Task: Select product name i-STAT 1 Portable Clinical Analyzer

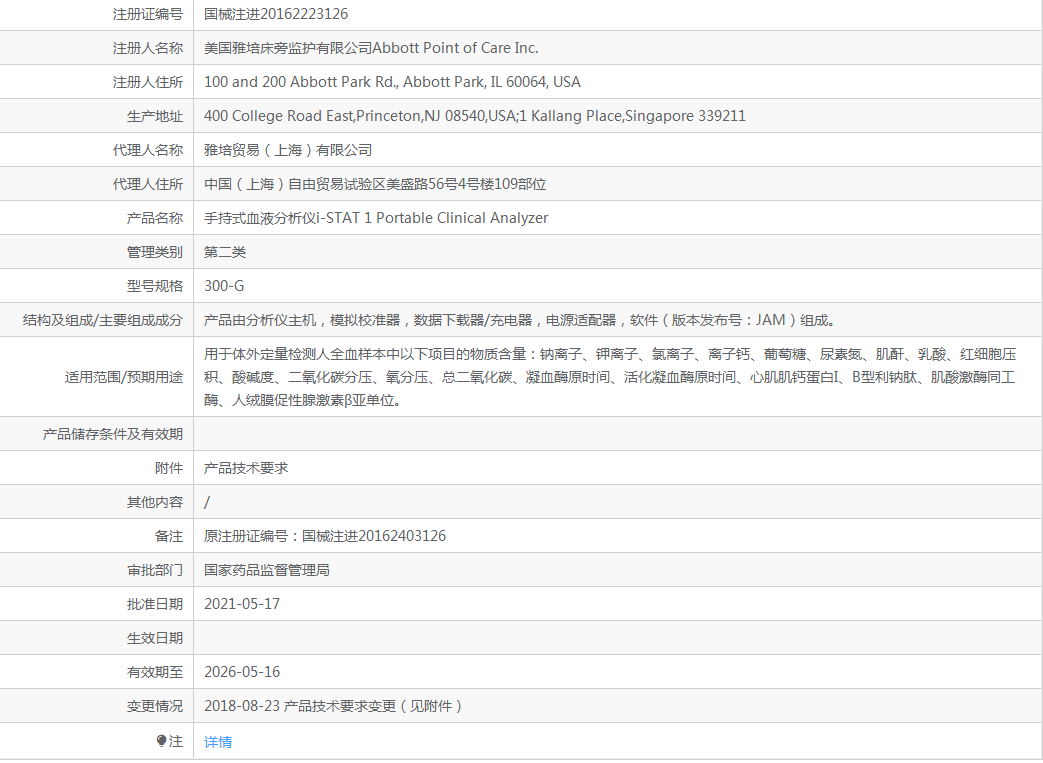Action: 432,218
